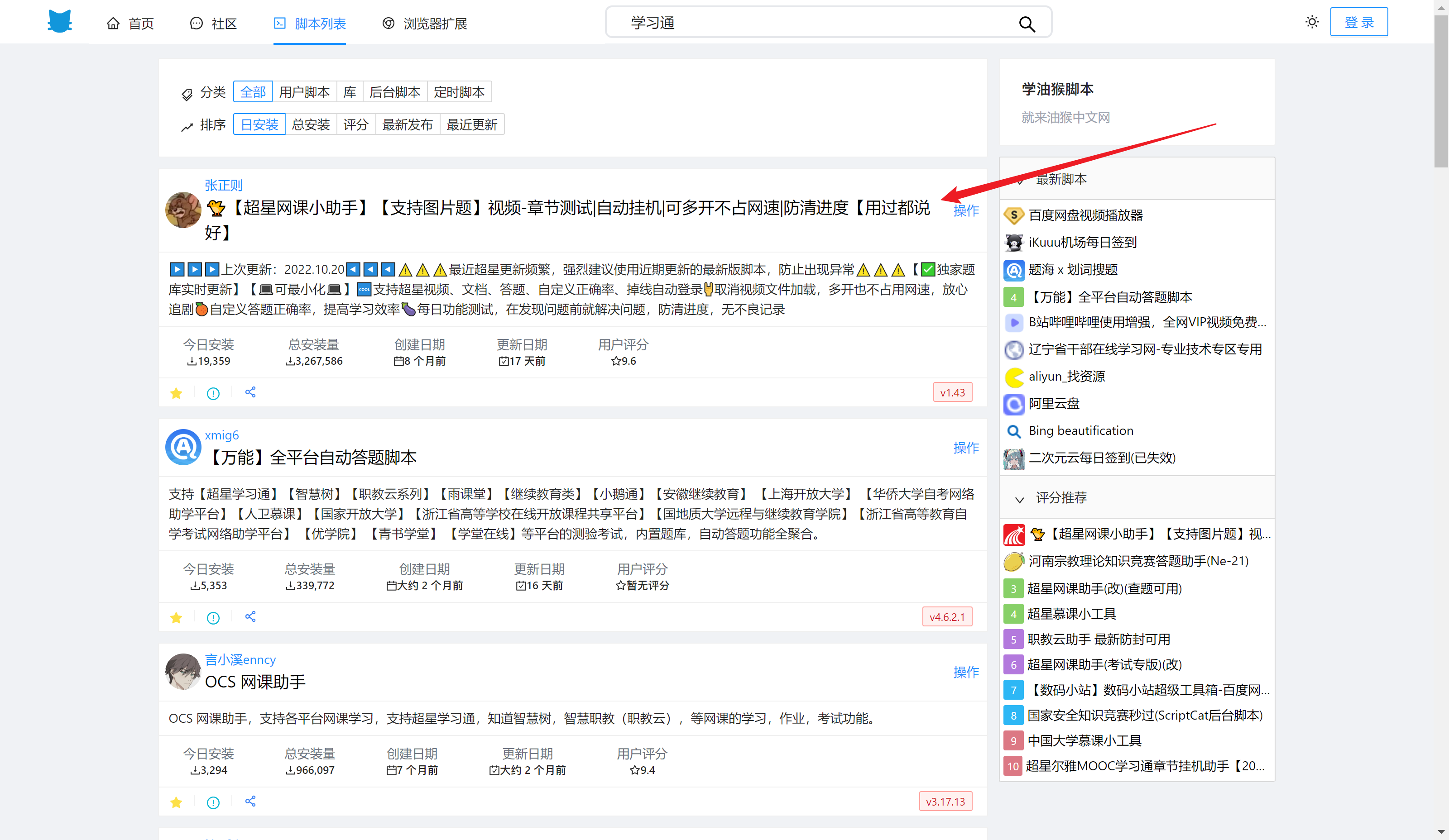The width and height of the screenshot is (1449, 840).
Task: Click the share icon on OCS 网课助手 card
Action: tap(250, 802)
